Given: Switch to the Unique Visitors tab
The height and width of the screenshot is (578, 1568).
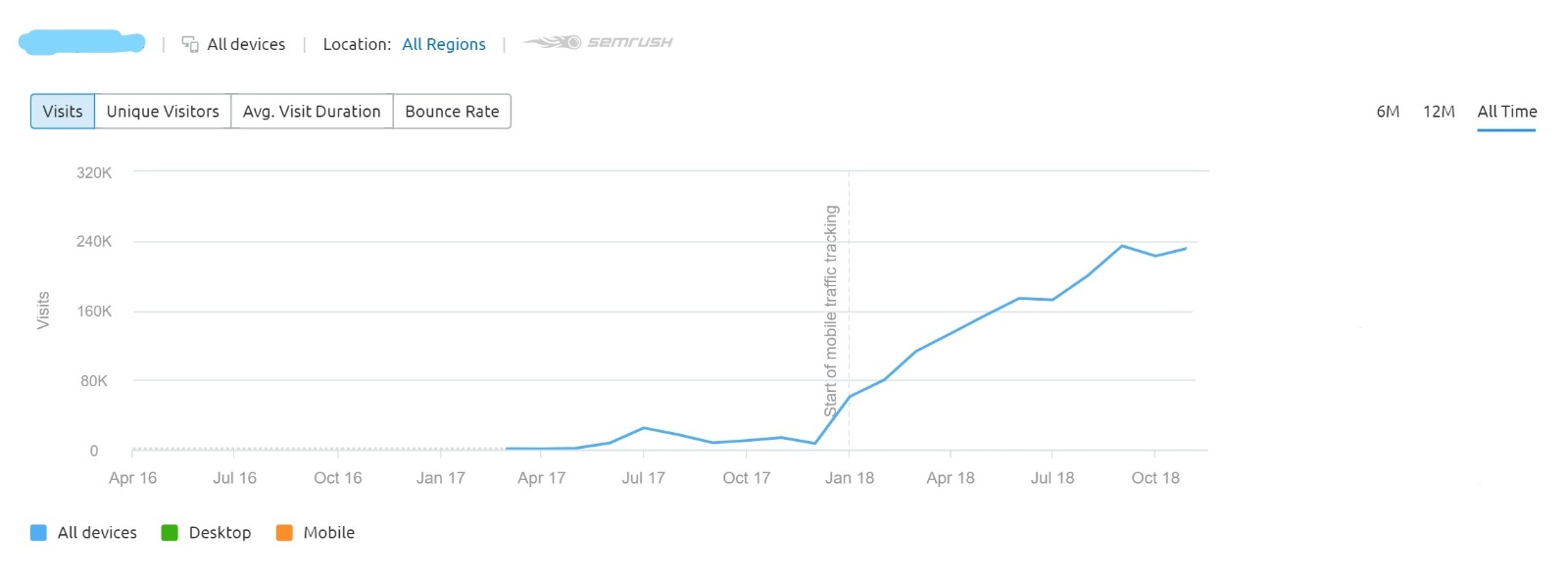Looking at the screenshot, I should click(x=163, y=112).
